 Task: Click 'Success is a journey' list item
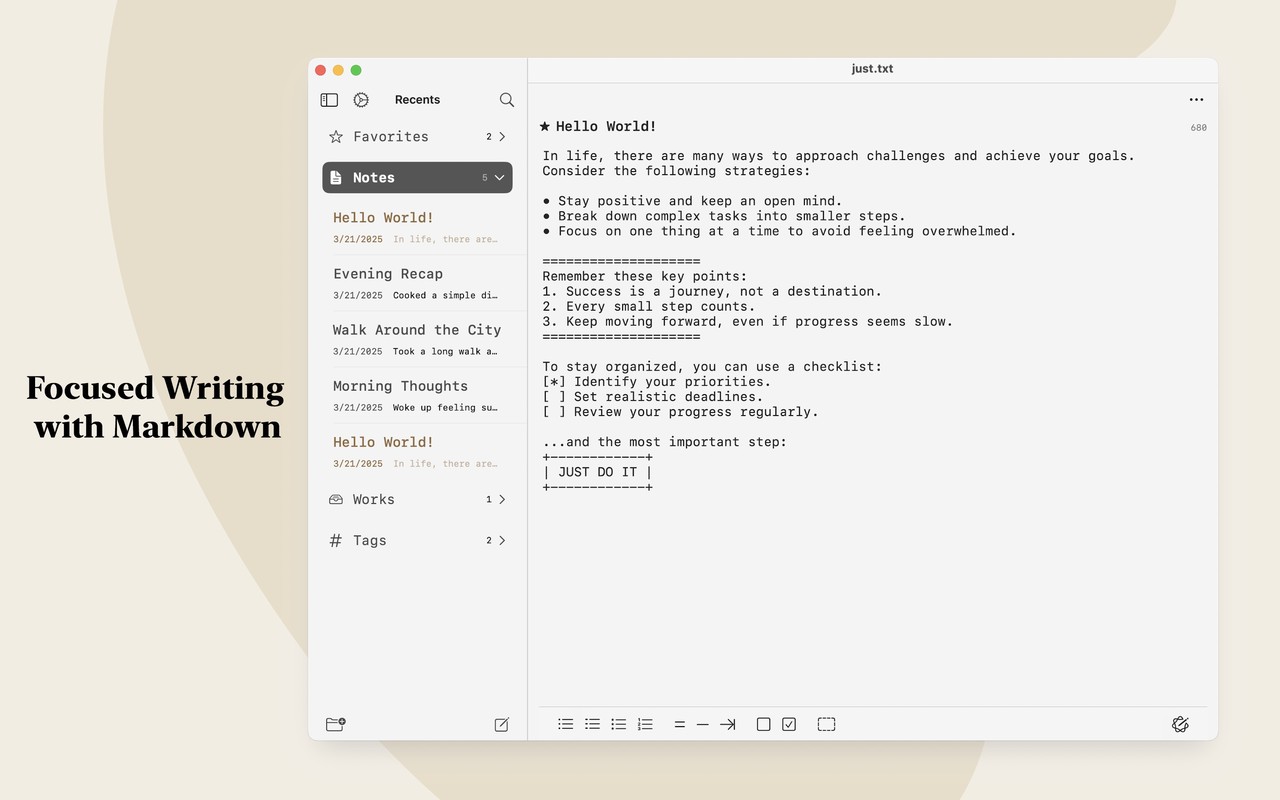tap(712, 291)
